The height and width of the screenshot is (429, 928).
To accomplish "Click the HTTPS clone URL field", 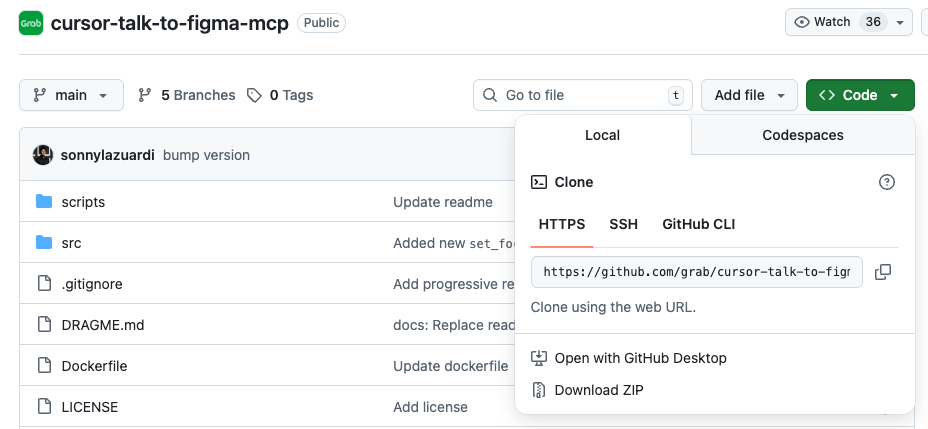I will point(697,272).
